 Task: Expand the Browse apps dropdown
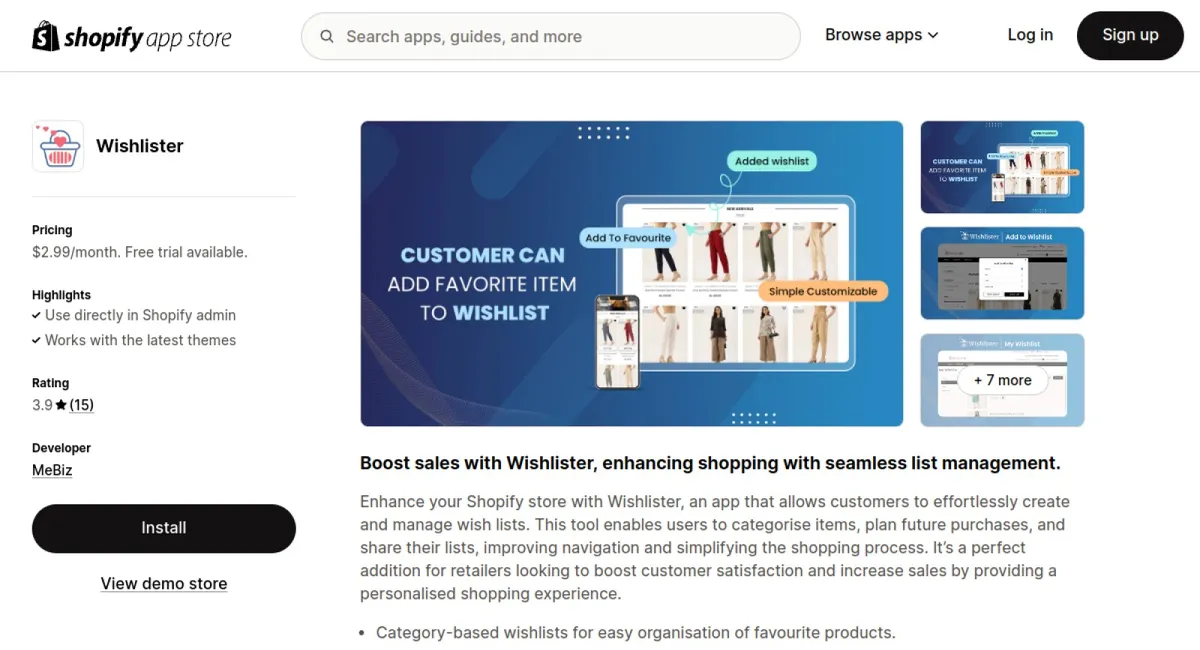pos(881,35)
